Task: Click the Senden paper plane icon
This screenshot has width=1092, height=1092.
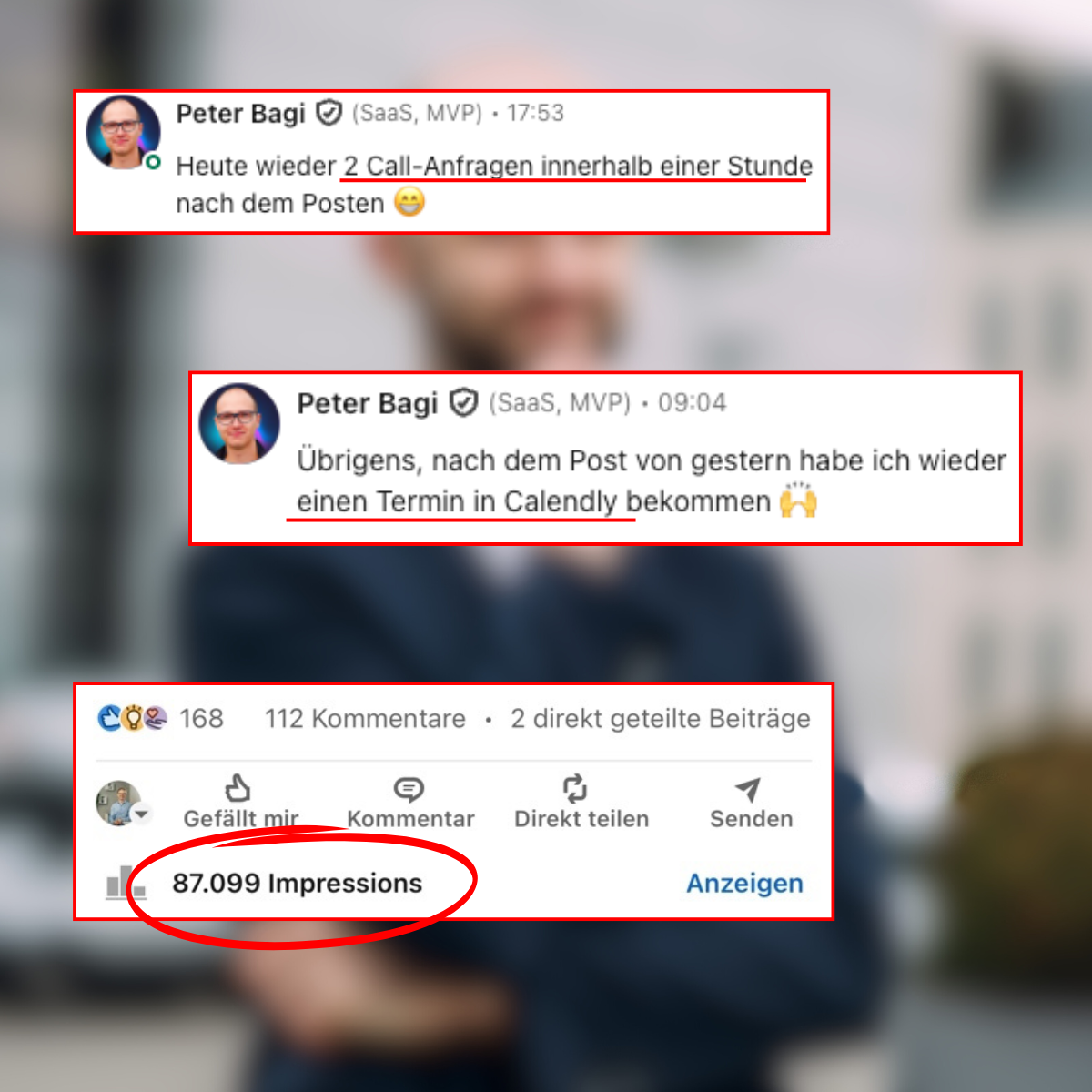Action: (x=748, y=789)
